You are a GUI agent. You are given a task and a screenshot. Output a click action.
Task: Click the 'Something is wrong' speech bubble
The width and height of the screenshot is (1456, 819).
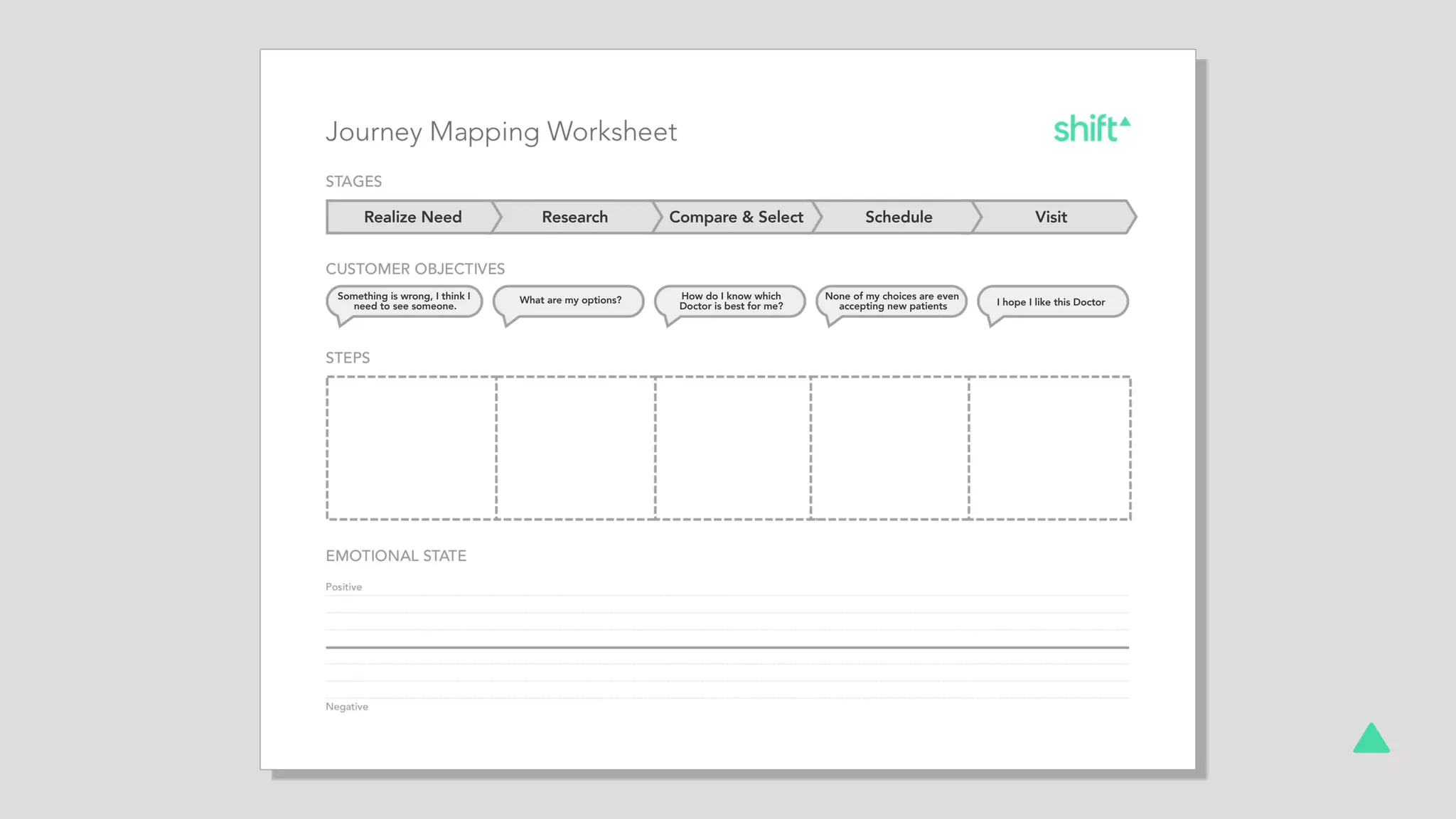click(404, 301)
